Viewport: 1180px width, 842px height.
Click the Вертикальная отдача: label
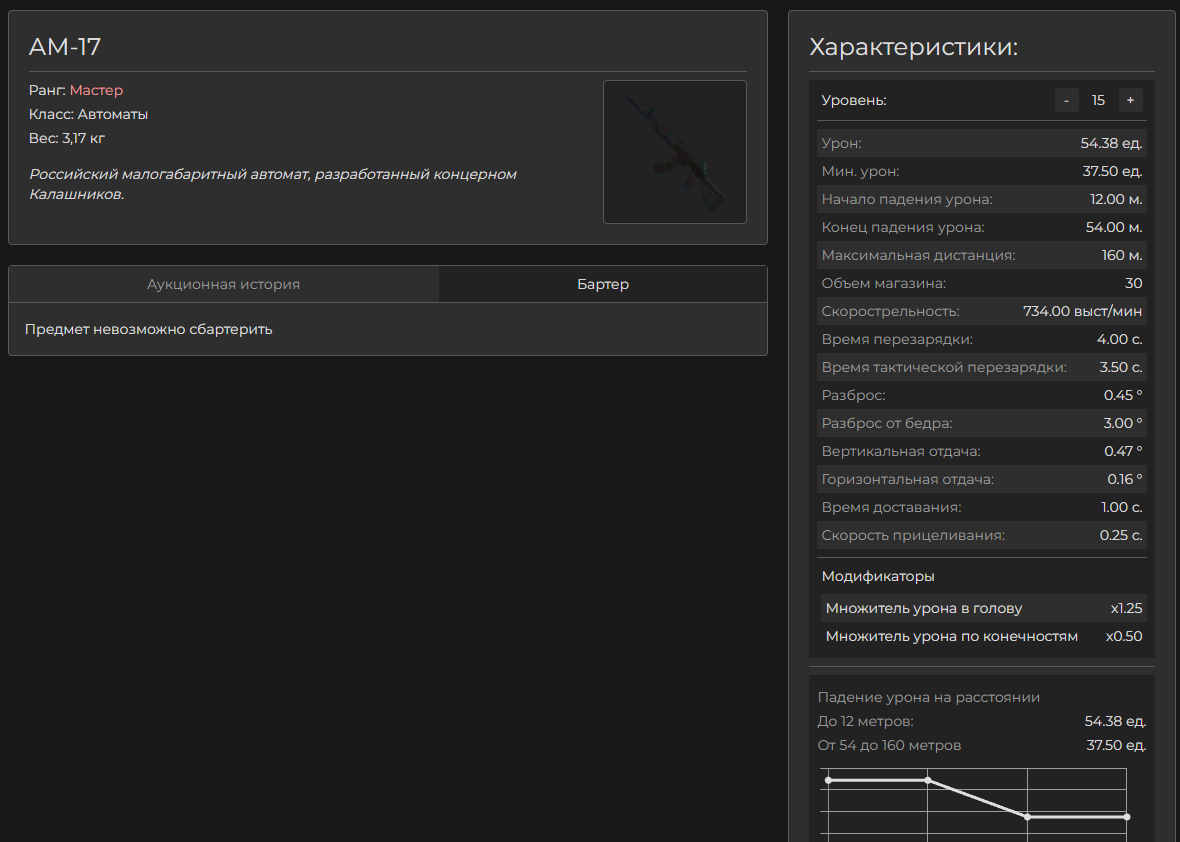click(x=901, y=451)
